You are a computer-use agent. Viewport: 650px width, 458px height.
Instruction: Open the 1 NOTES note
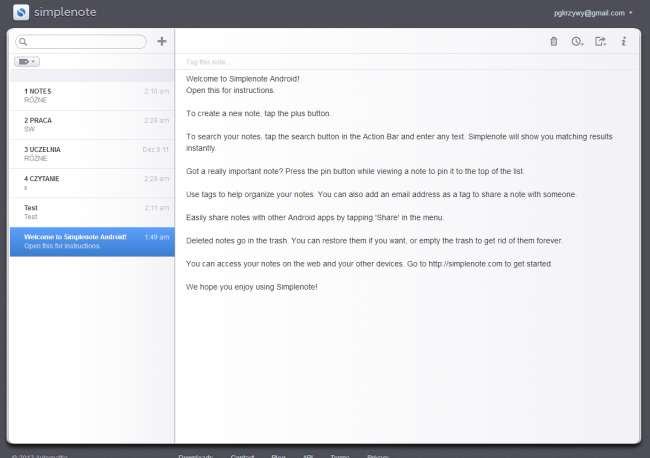click(92, 96)
